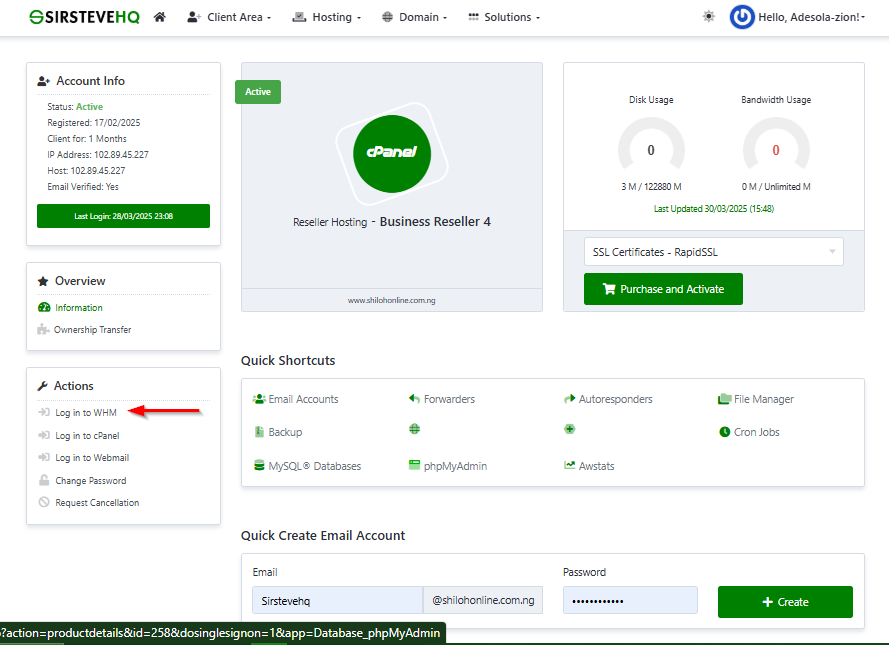
Task: Open the unlabeled globe shortcut icon
Action: 414,429
